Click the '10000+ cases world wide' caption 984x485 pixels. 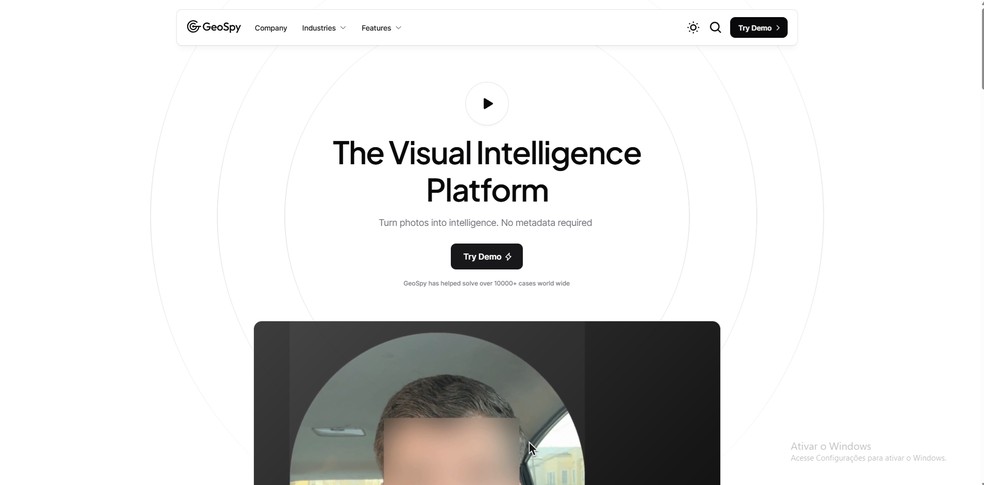[486, 284]
